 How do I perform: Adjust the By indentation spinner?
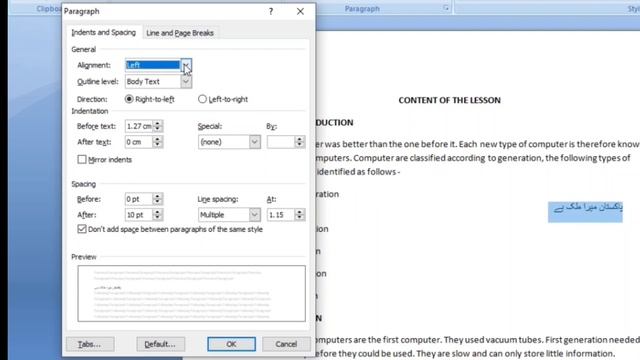coord(300,142)
